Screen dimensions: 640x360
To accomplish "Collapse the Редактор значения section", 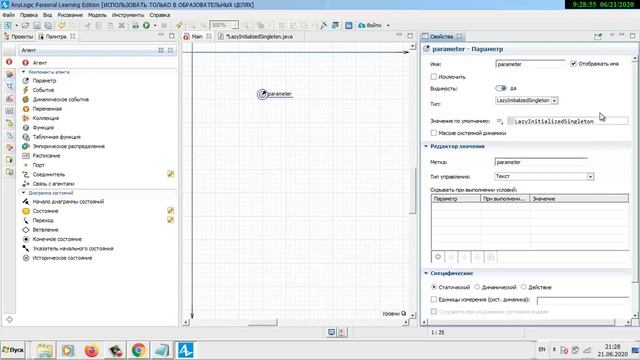I will coord(426,146).
